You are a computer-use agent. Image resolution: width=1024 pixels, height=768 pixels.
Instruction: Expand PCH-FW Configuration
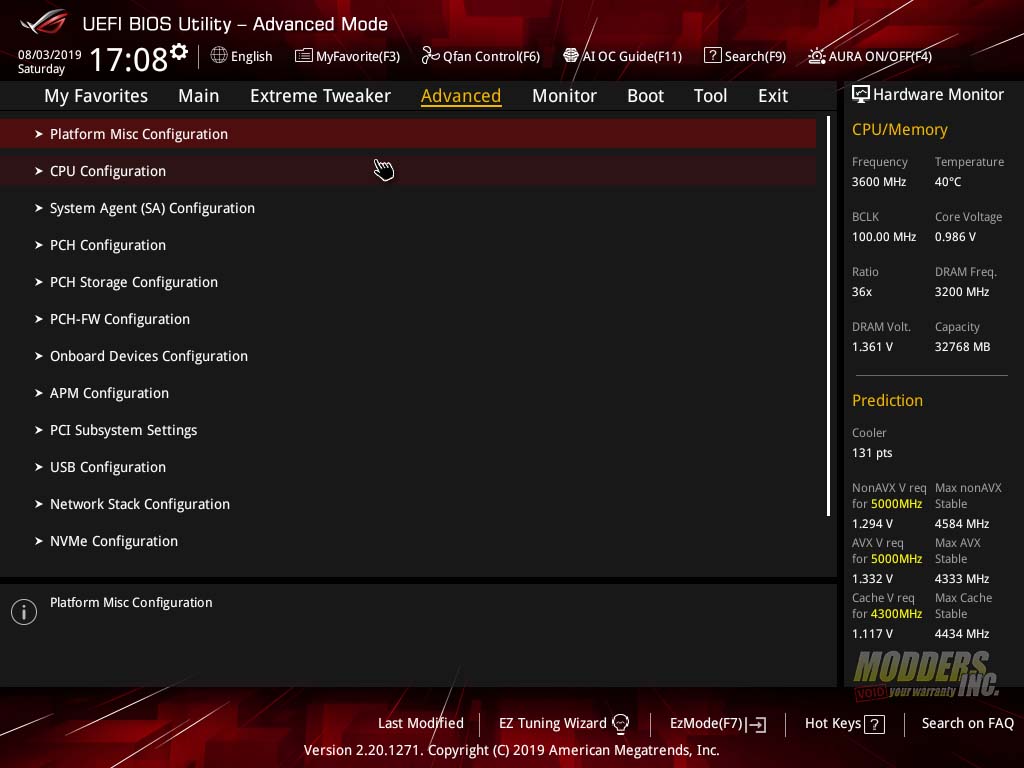[408, 319]
